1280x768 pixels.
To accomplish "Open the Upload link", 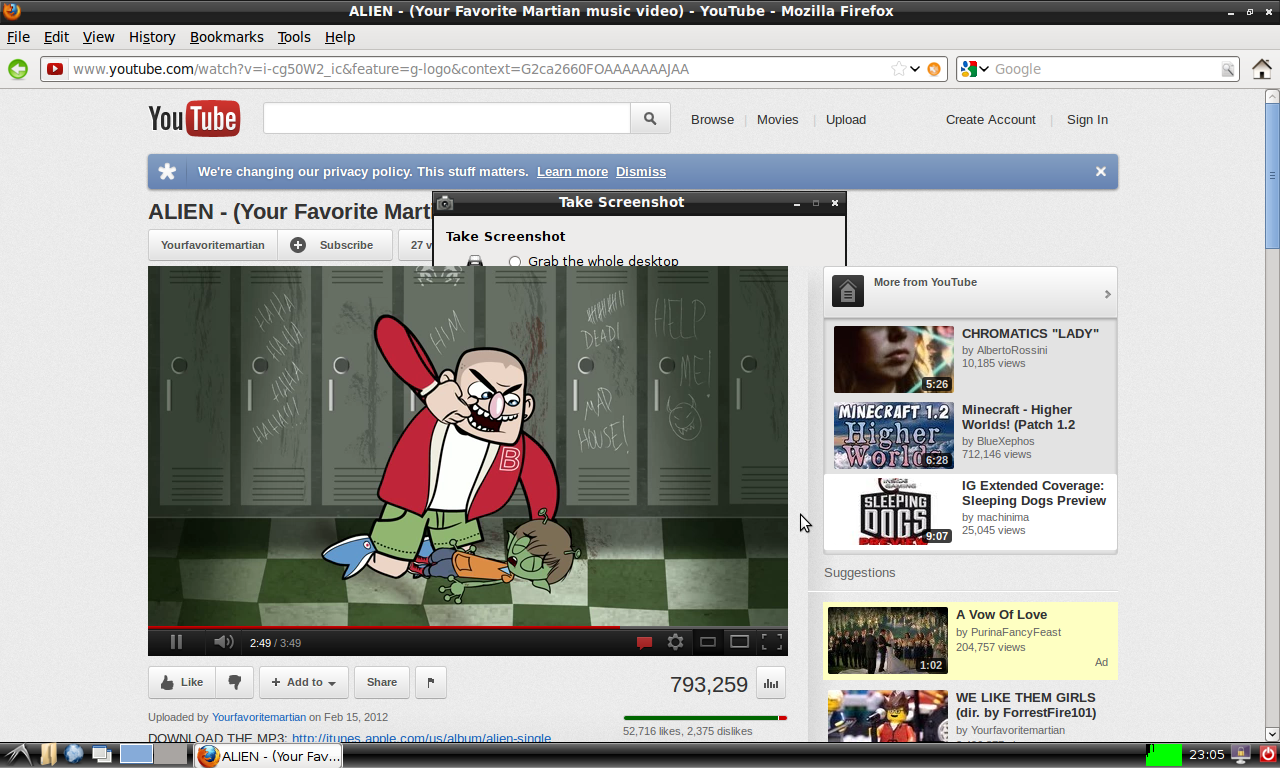I will (x=846, y=119).
